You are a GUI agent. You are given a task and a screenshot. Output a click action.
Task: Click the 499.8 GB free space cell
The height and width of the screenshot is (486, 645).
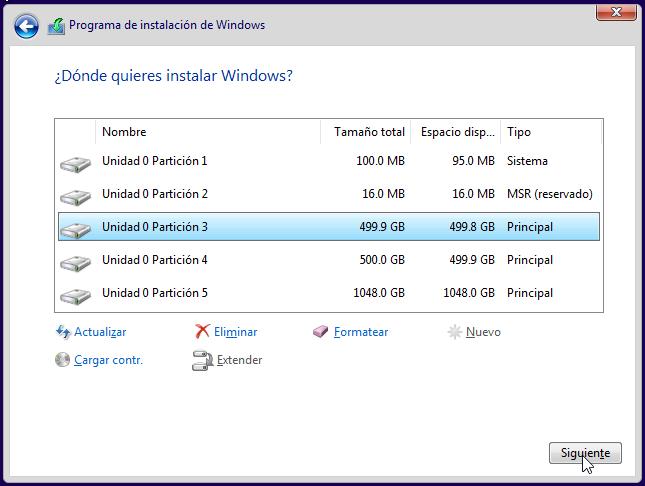(472, 227)
